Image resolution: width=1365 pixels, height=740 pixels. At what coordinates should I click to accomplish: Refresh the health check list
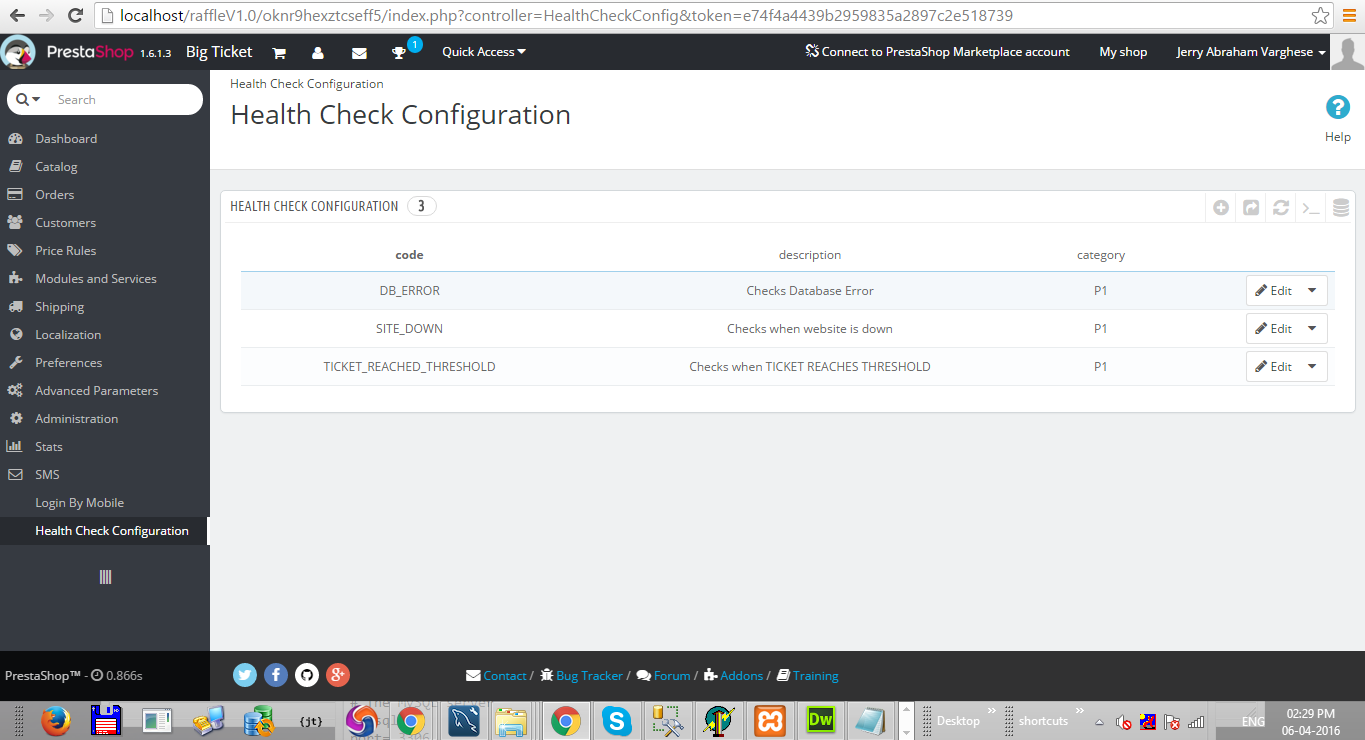pos(1281,208)
